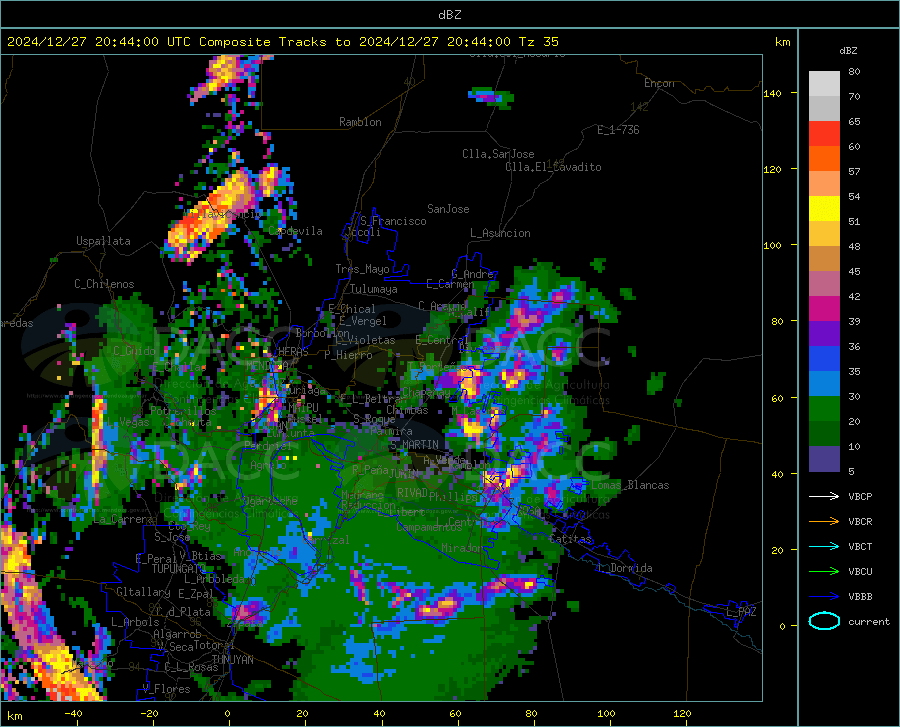Click the '-40' km axis tick label
900x727 pixels.
pos(73,713)
